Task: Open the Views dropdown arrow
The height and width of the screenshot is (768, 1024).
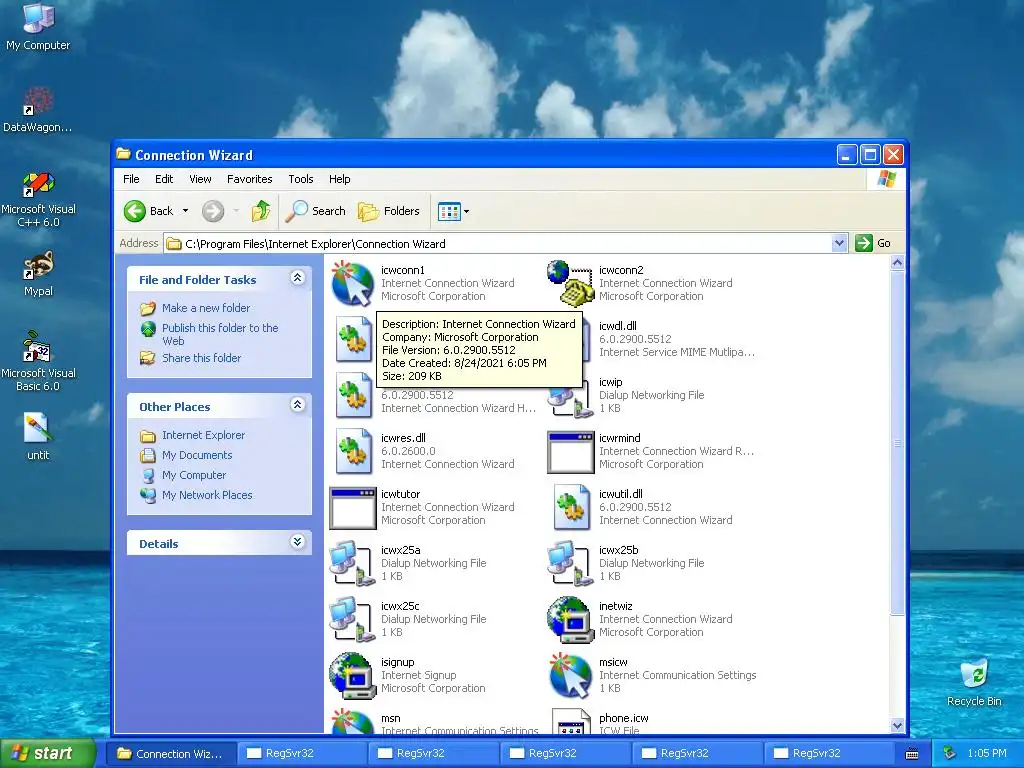Action: (x=466, y=211)
